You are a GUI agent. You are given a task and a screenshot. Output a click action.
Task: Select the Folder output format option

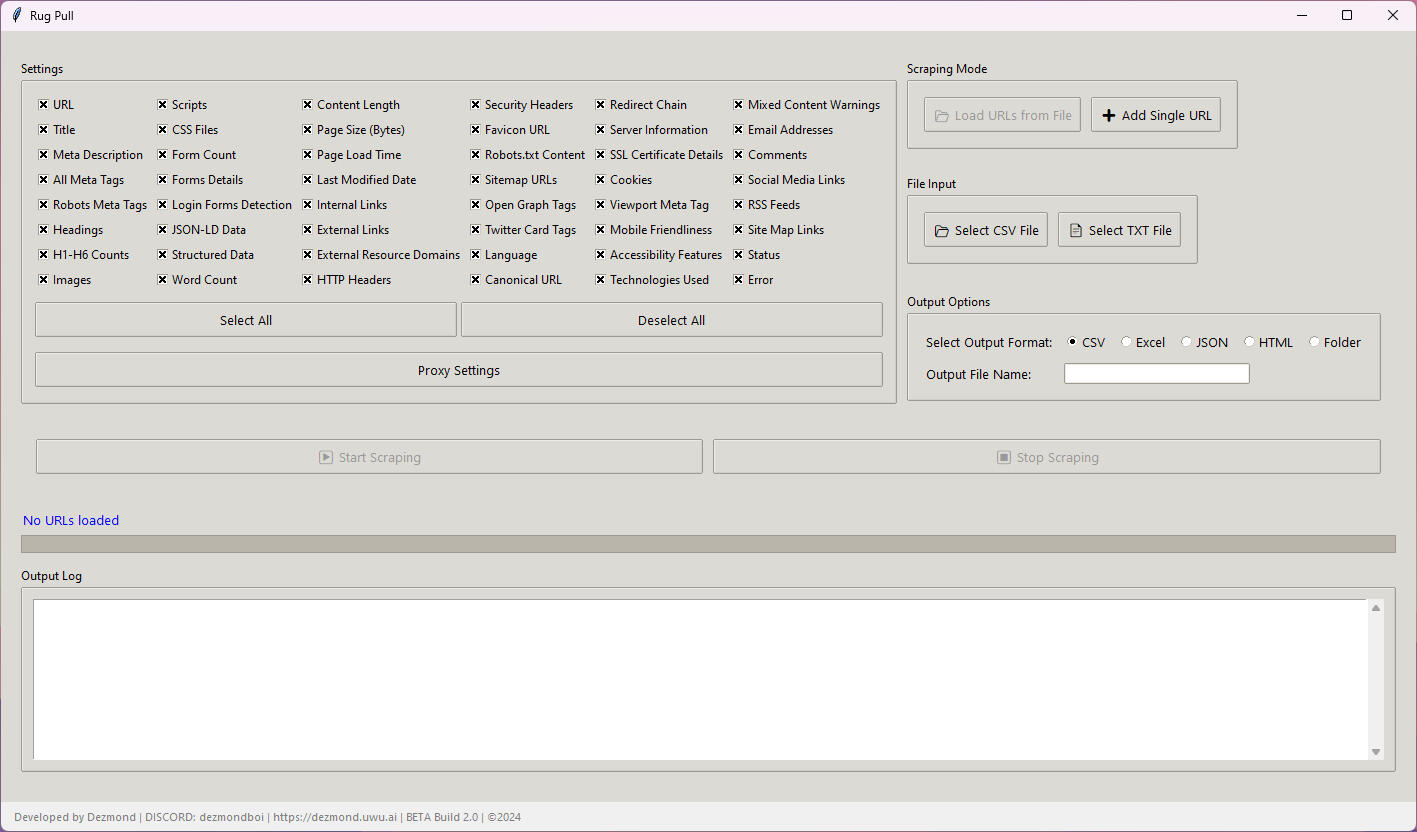click(x=1315, y=342)
